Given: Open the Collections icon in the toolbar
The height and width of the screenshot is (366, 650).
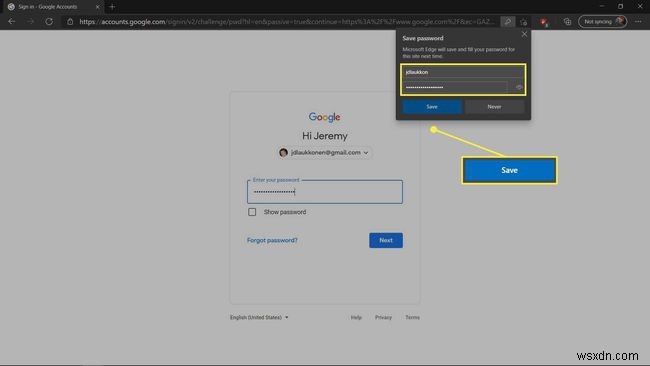Looking at the screenshot, I should [x=567, y=22].
